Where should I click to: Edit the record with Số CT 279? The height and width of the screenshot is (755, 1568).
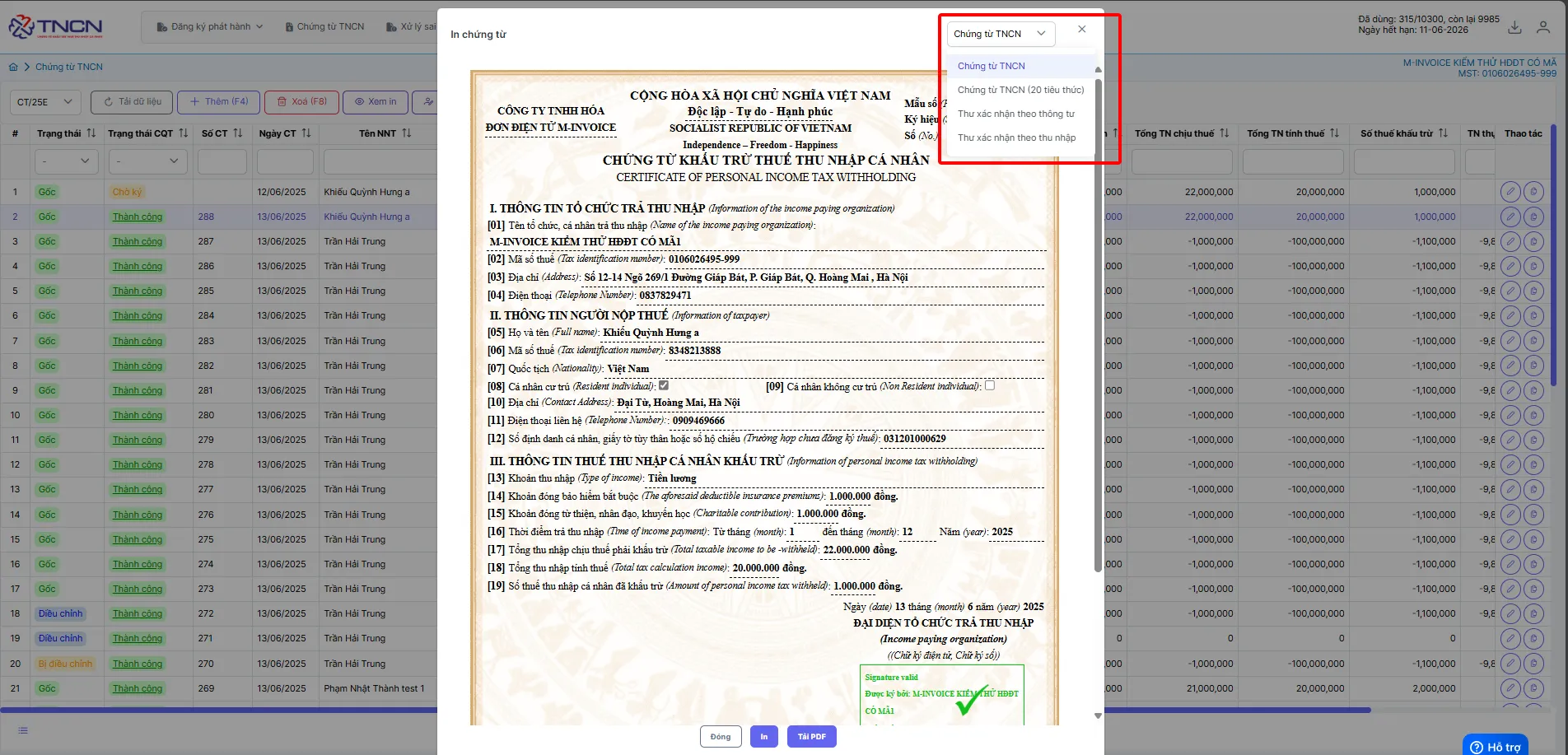tap(1510, 440)
